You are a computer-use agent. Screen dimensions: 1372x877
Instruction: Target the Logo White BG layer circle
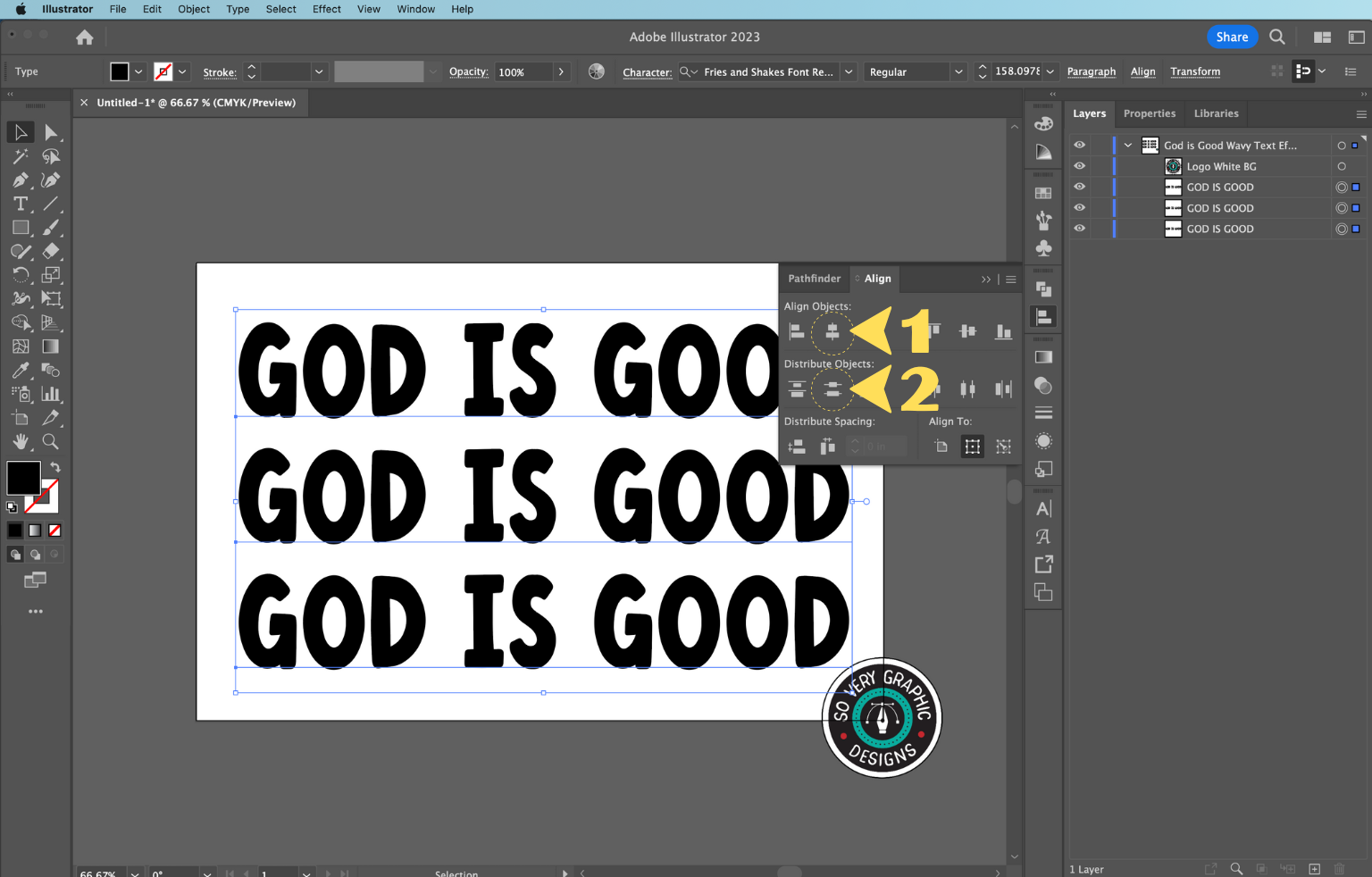click(x=1341, y=166)
